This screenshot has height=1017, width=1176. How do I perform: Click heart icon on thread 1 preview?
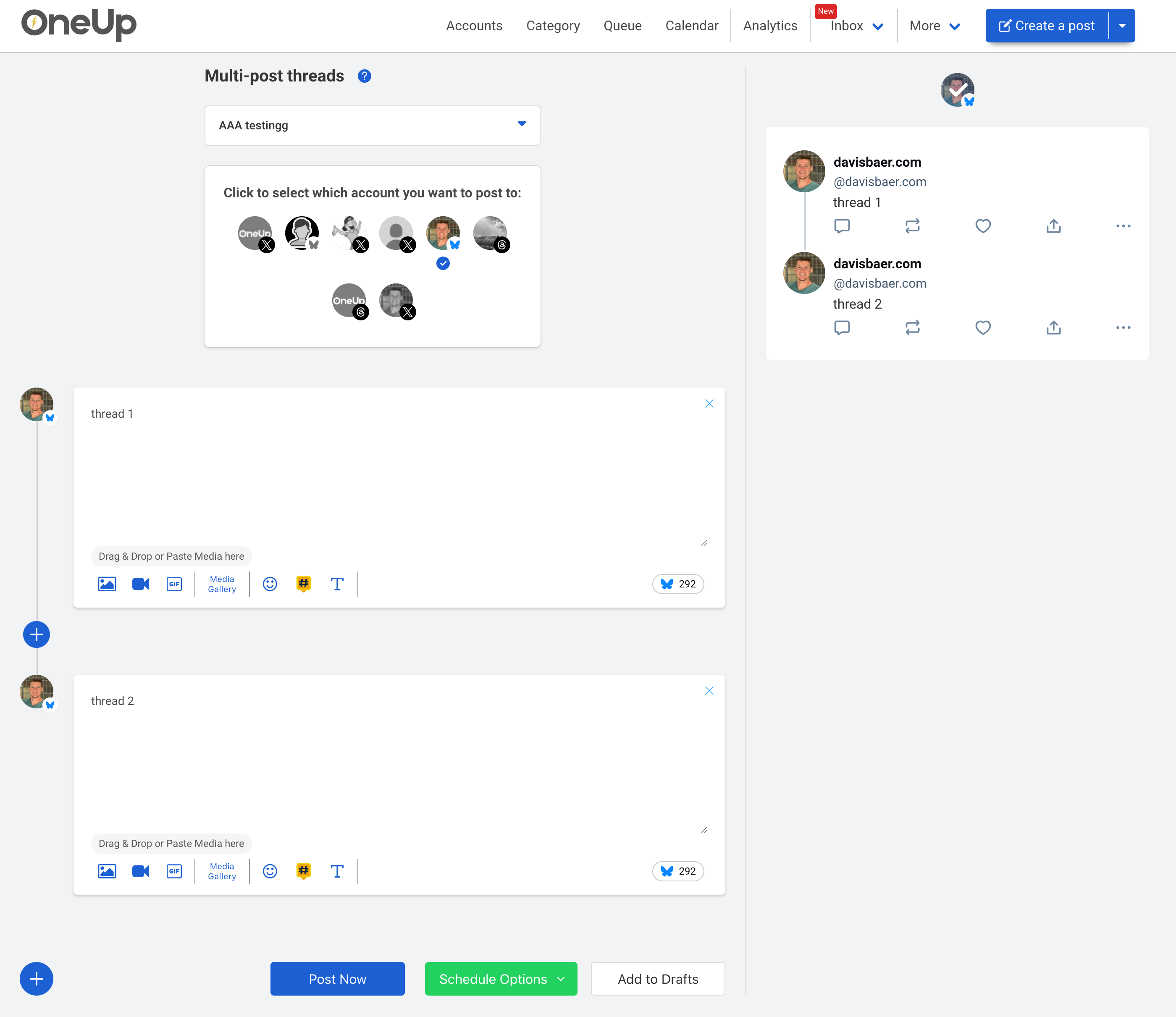click(983, 226)
